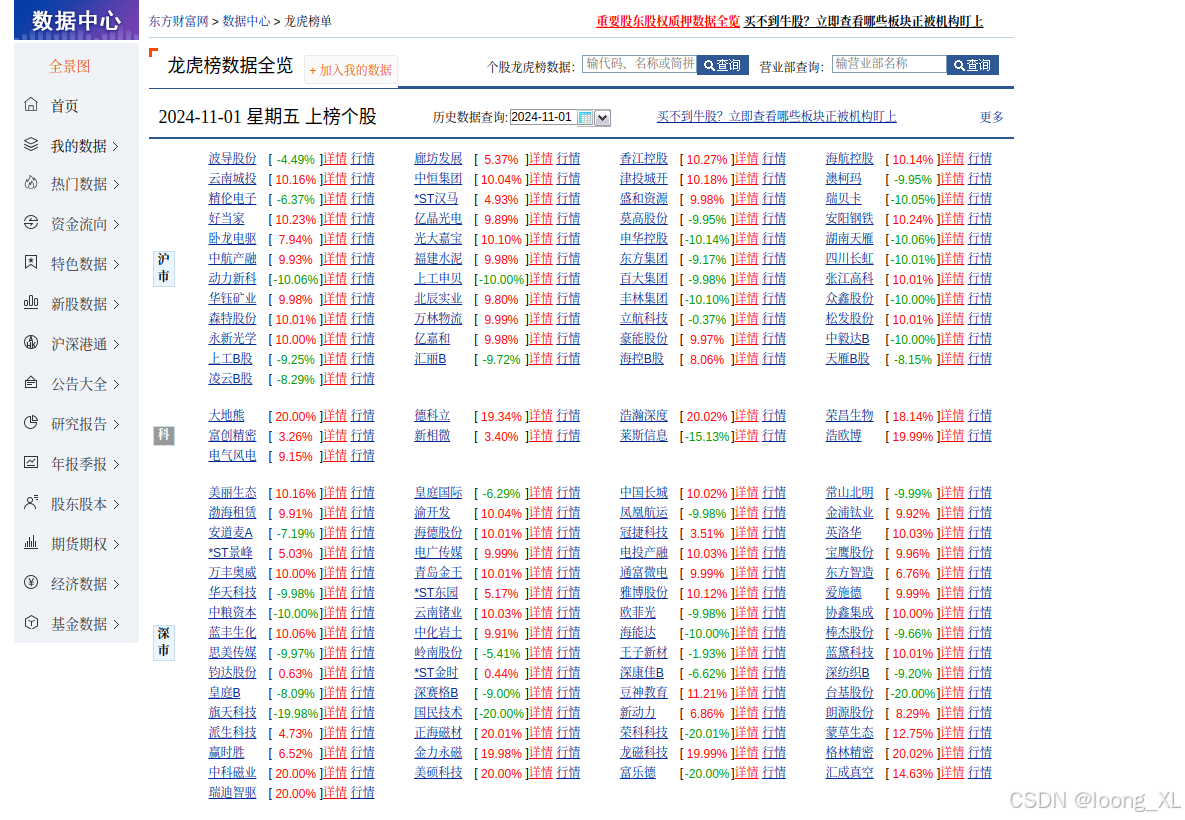
Task: Open the history date dropdown arrow
Action: [602, 118]
